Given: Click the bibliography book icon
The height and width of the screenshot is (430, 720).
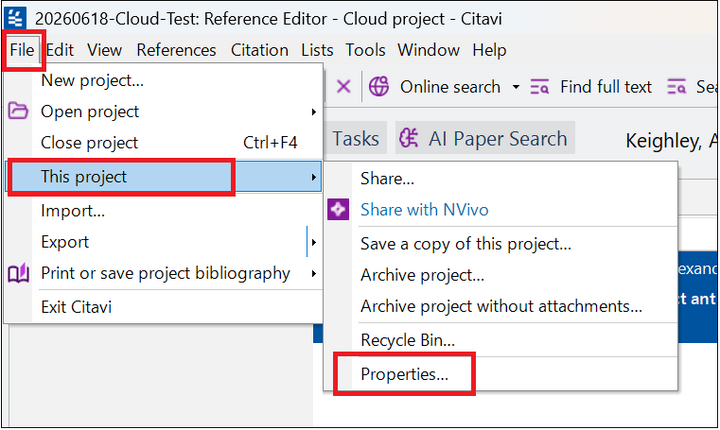Looking at the screenshot, I should point(18,273).
